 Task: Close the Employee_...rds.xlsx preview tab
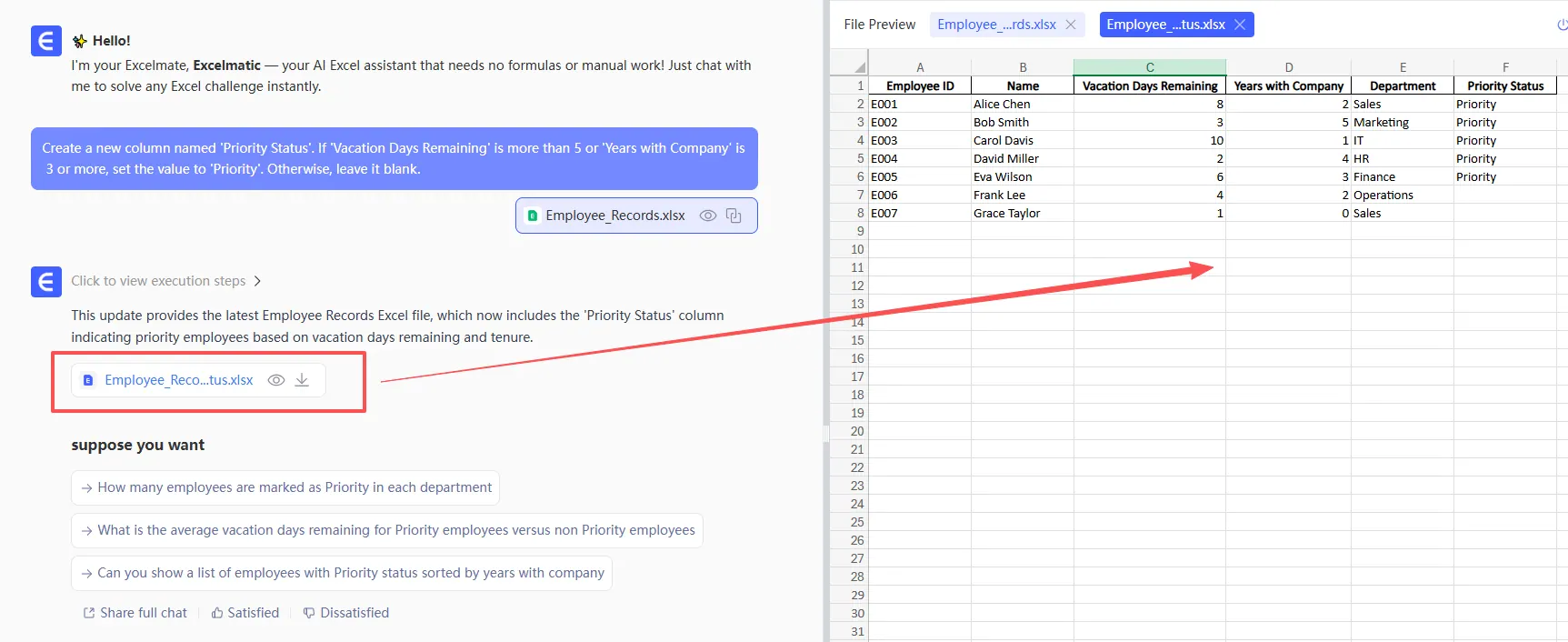click(x=1071, y=25)
